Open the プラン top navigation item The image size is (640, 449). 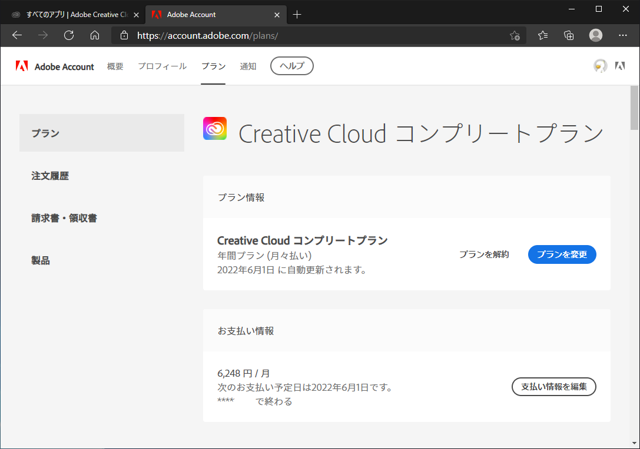click(213, 66)
